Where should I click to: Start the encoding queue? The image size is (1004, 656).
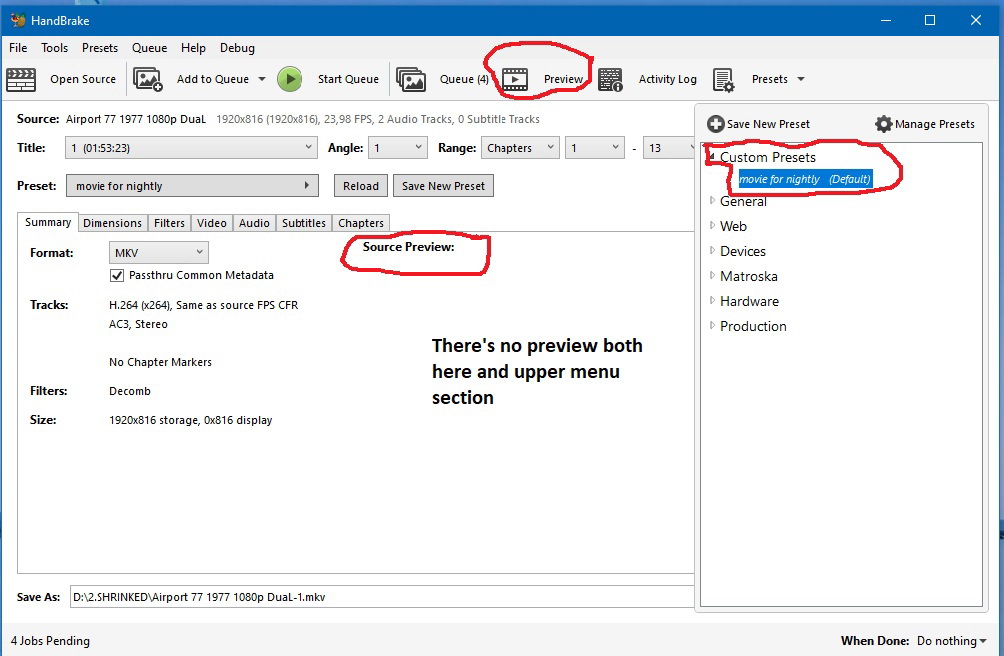(290, 79)
